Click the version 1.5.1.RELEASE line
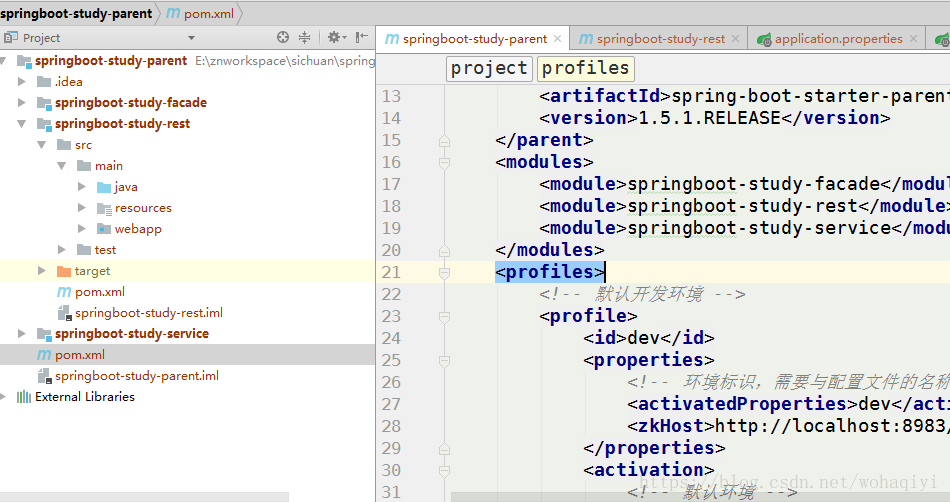This screenshot has width=950, height=502. tap(715, 118)
